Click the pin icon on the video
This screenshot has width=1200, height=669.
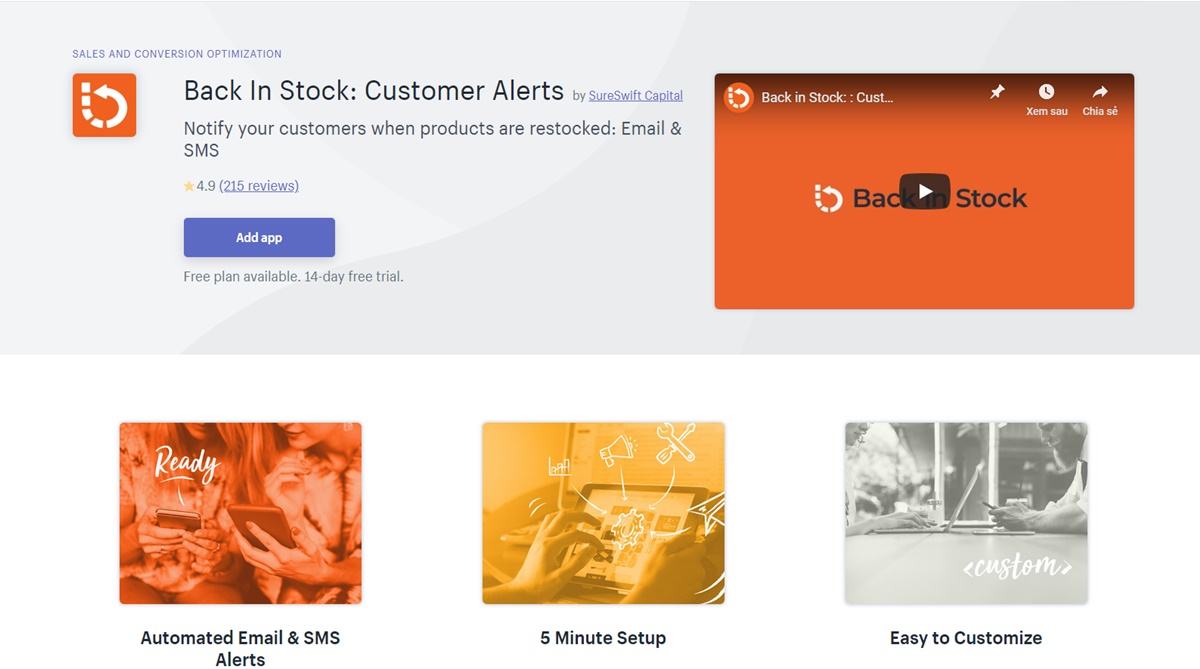[997, 92]
